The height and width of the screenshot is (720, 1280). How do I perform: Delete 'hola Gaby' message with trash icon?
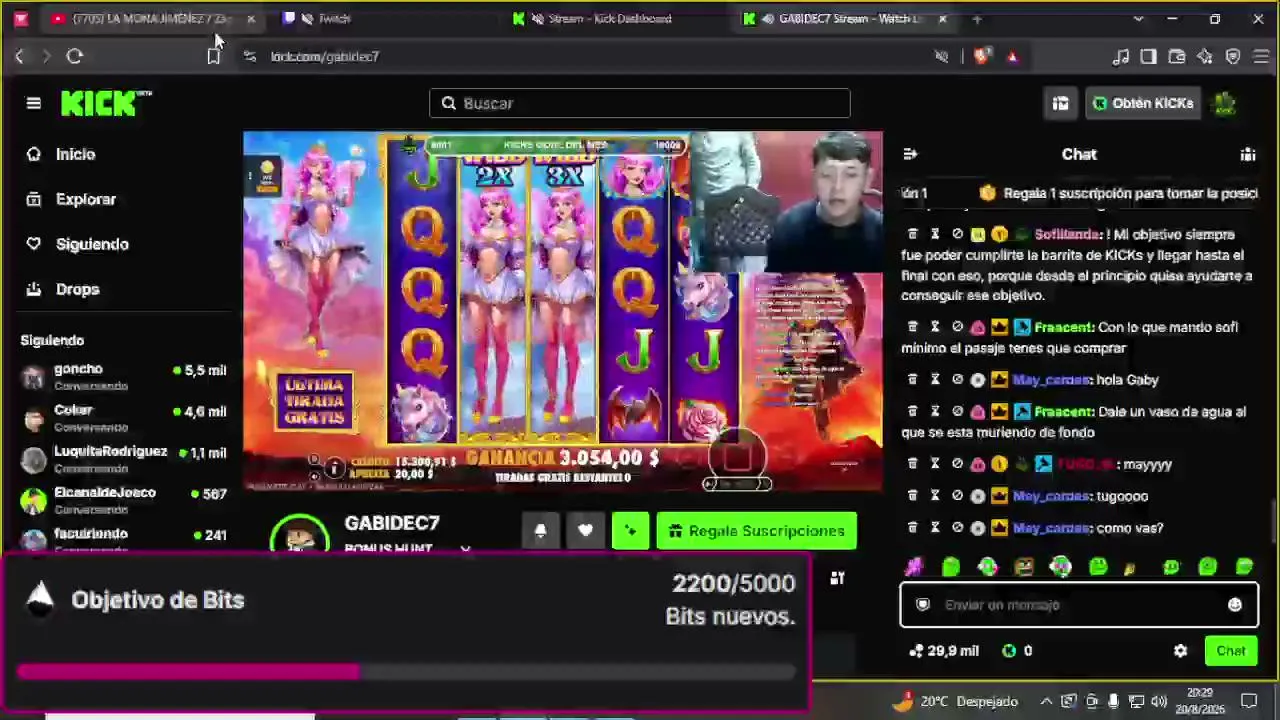click(912, 380)
